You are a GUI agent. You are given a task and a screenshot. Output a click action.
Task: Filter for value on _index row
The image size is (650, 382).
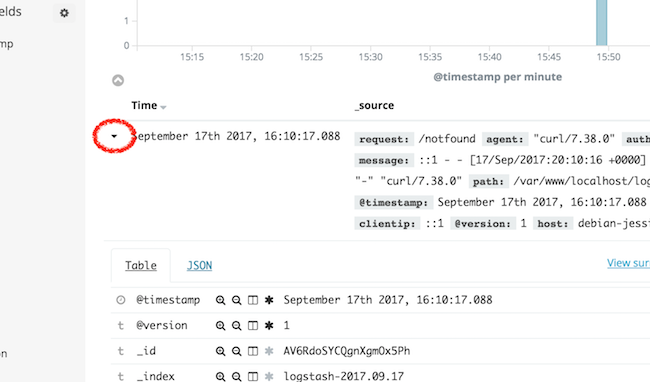[x=221, y=377]
